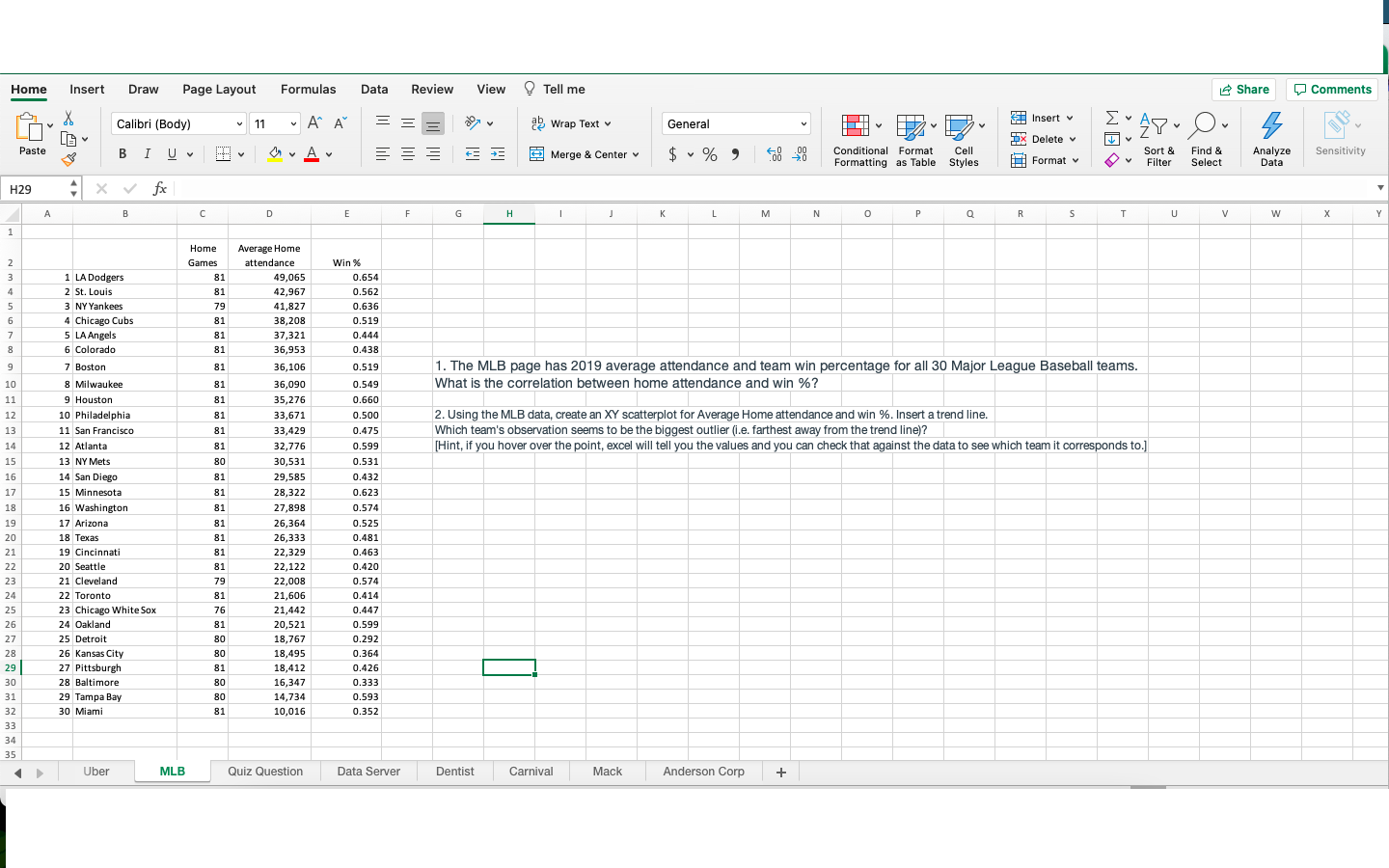The height and width of the screenshot is (868, 1389).
Task: Enable Wrap Text
Action: [571, 123]
